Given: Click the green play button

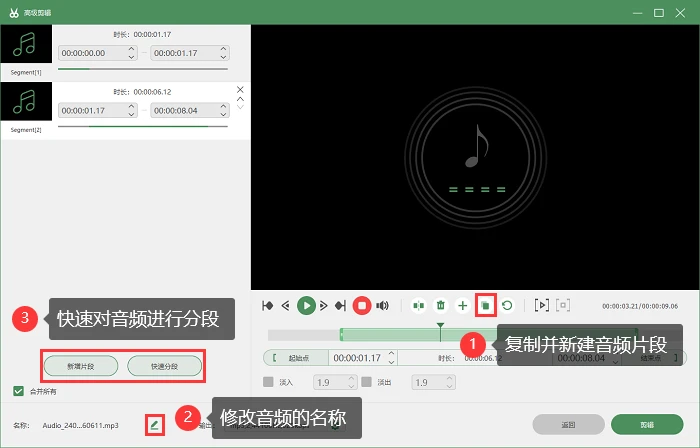Looking at the screenshot, I should 306,306.
